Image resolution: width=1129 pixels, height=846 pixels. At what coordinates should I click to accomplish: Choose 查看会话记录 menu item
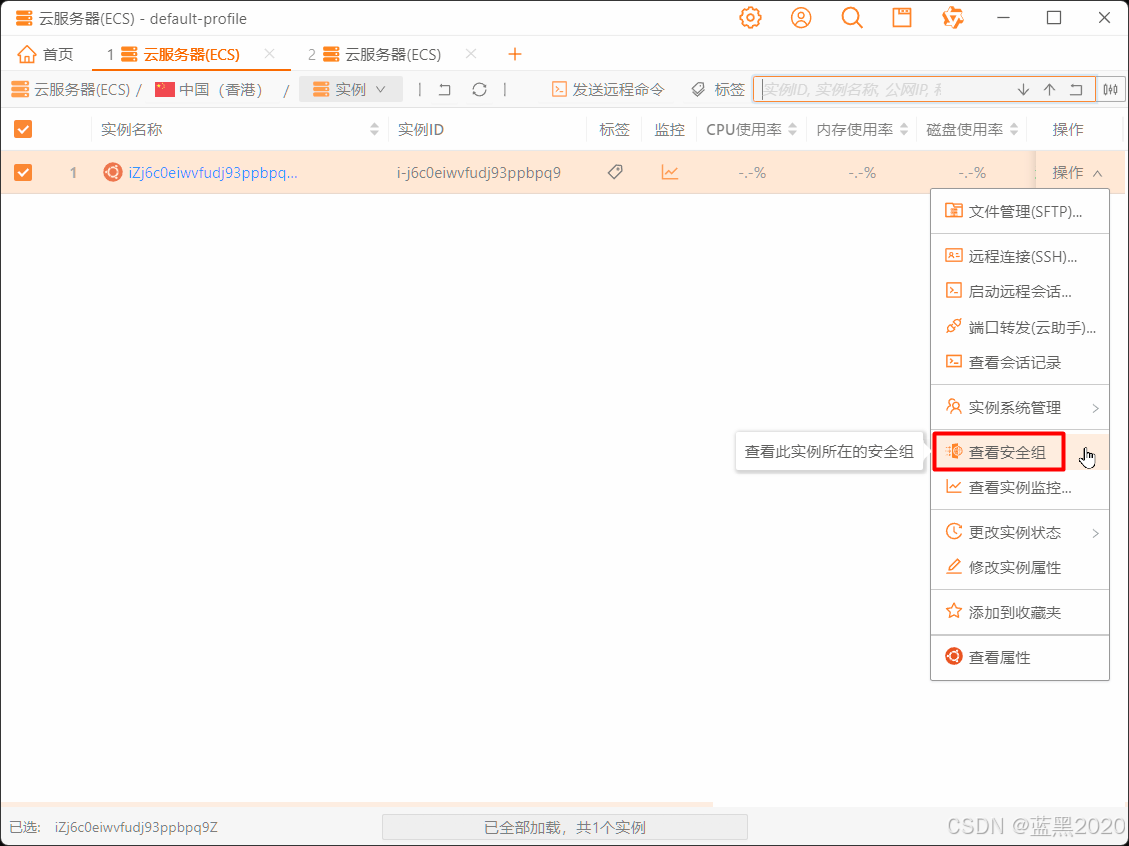coord(1020,362)
